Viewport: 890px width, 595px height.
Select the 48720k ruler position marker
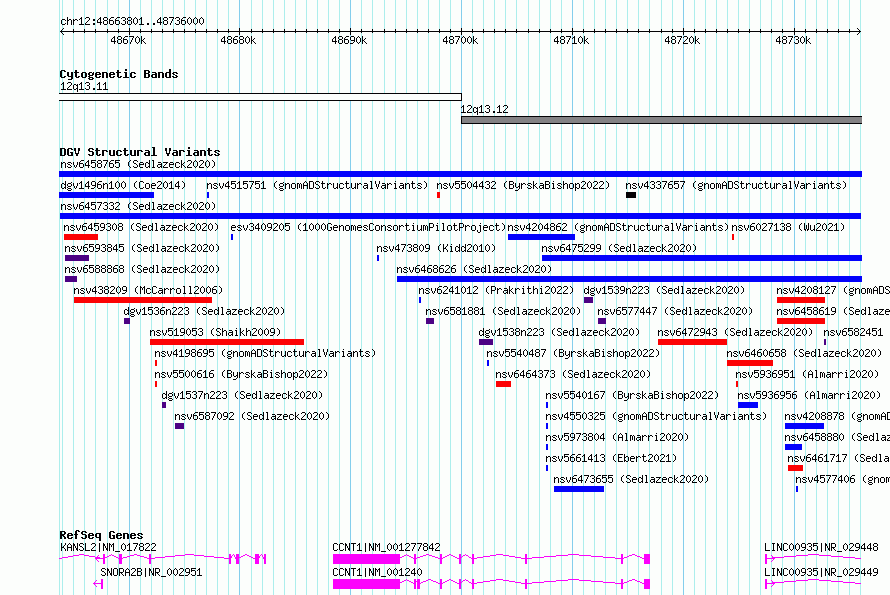coord(682,40)
